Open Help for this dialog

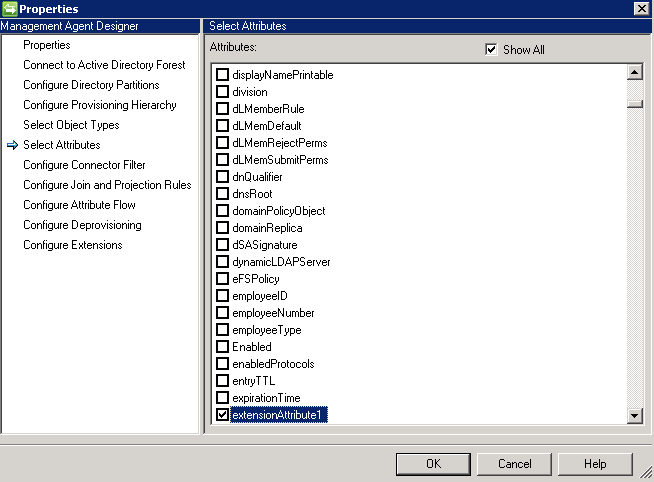(x=595, y=464)
